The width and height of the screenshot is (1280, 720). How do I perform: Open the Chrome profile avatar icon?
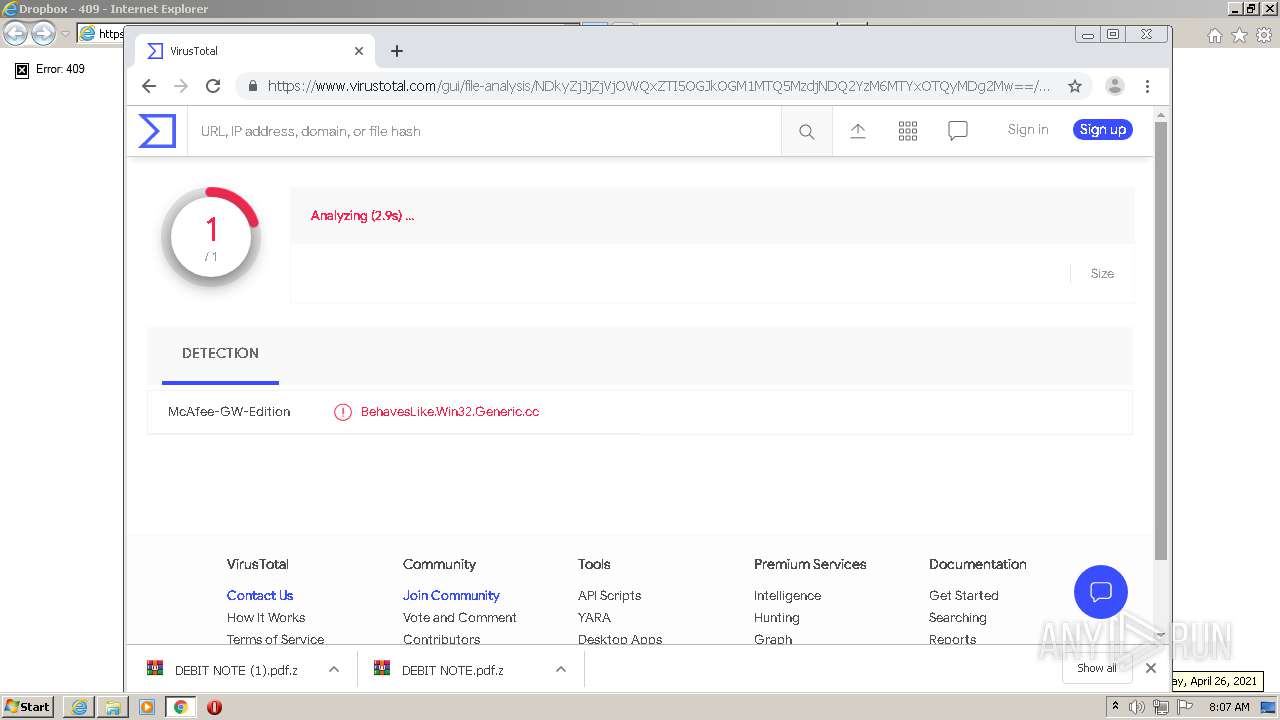pos(1115,86)
